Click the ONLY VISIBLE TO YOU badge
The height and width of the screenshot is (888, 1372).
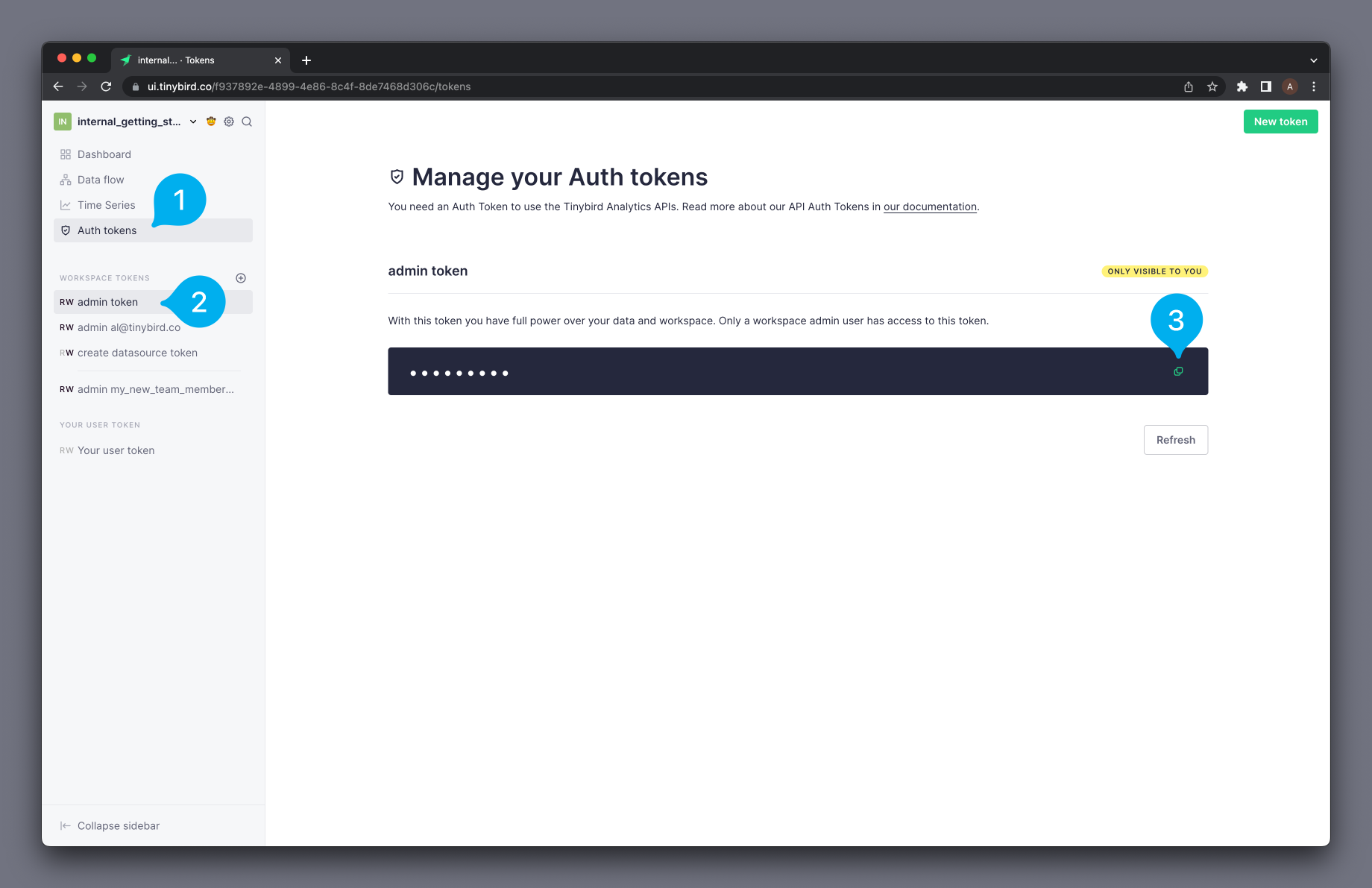1154,271
